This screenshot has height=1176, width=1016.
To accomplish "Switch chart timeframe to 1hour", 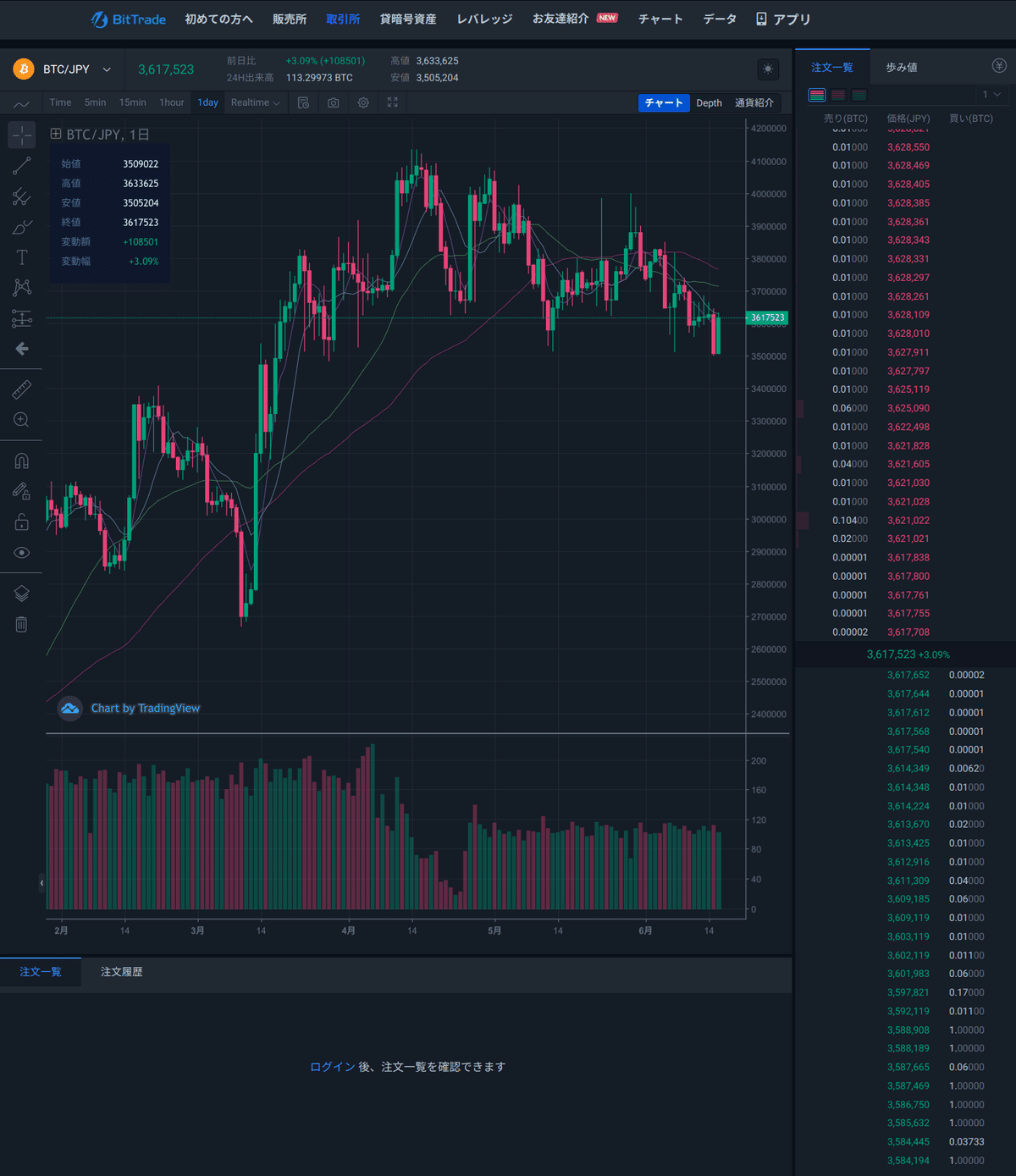I will click(x=171, y=102).
